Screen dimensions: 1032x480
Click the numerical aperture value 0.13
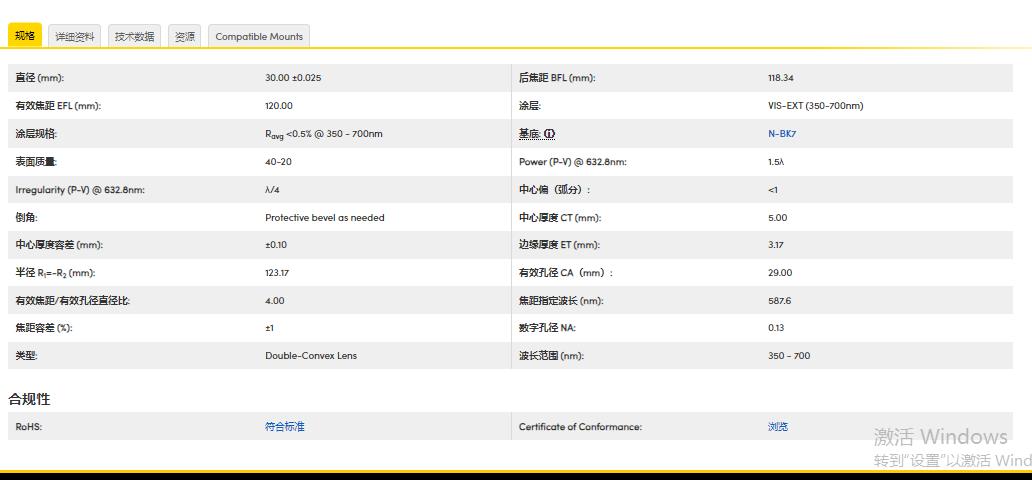776,328
